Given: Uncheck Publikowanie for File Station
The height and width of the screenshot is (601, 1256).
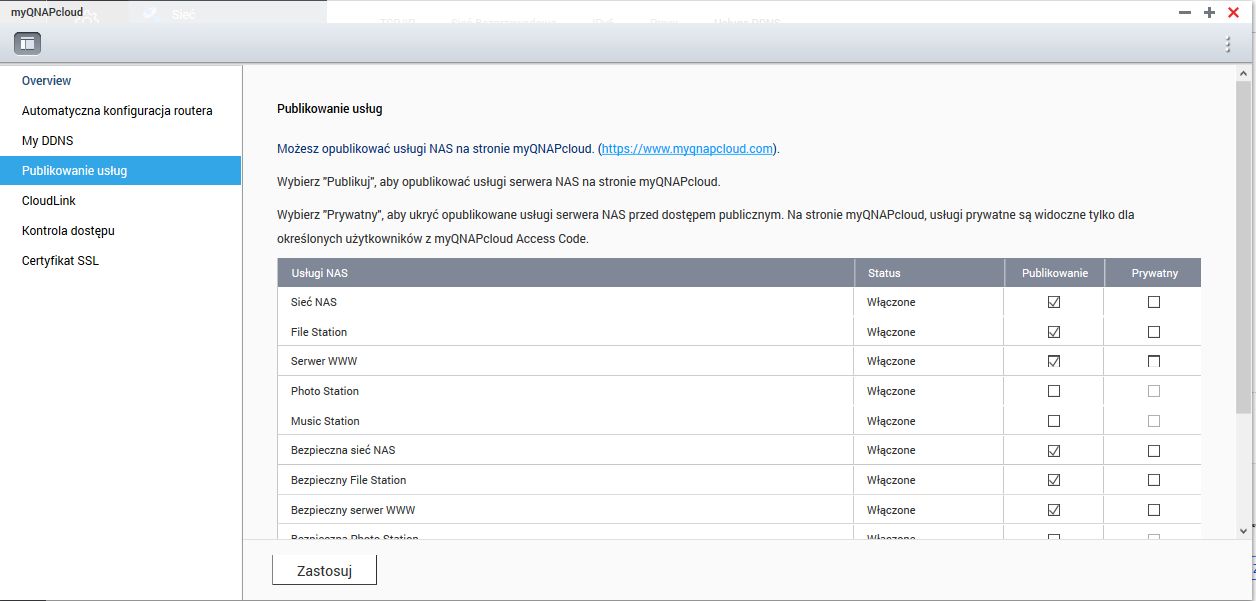Looking at the screenshot, I should pos(1054,332).
